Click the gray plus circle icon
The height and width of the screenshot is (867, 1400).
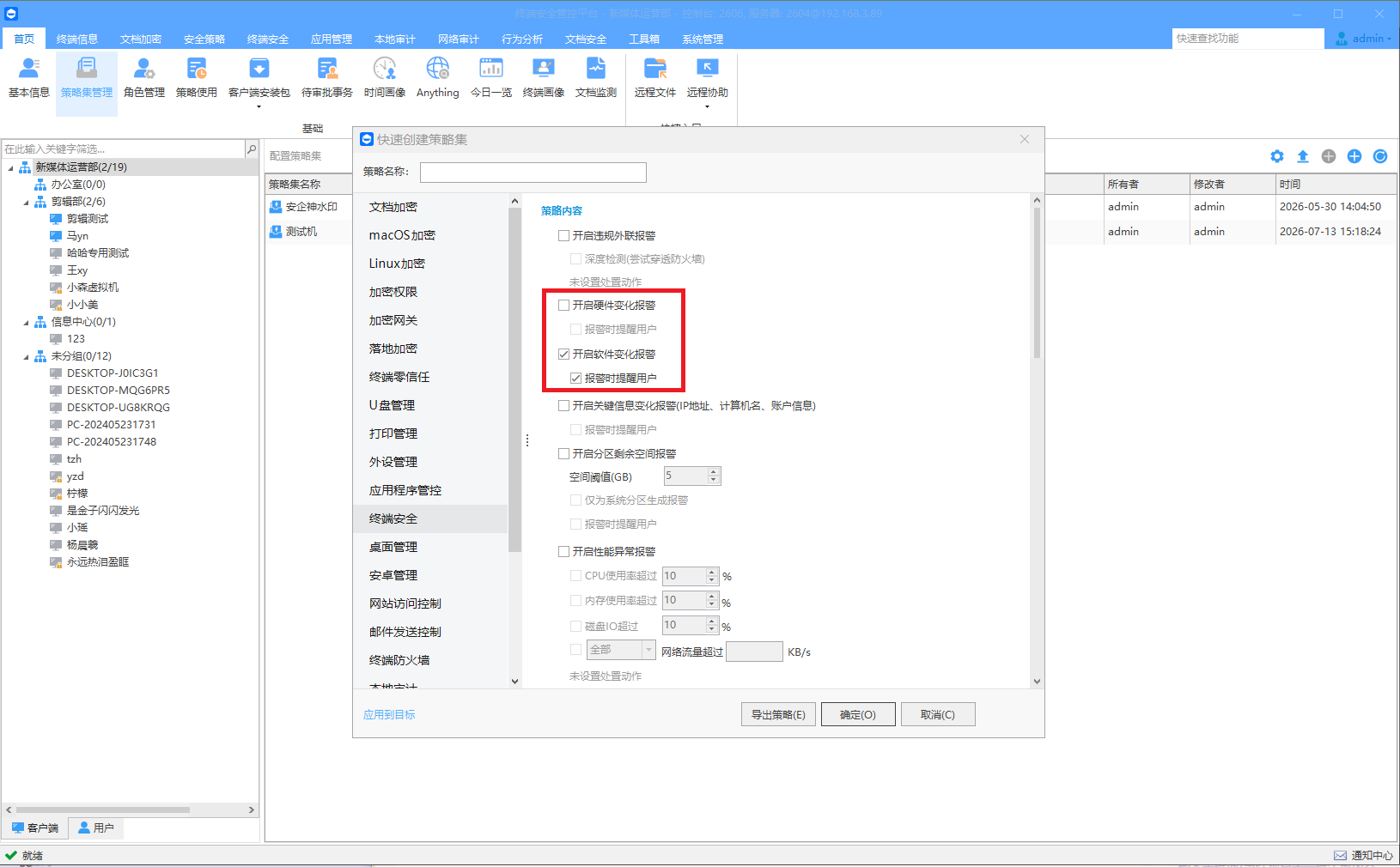click(1329, 156)
